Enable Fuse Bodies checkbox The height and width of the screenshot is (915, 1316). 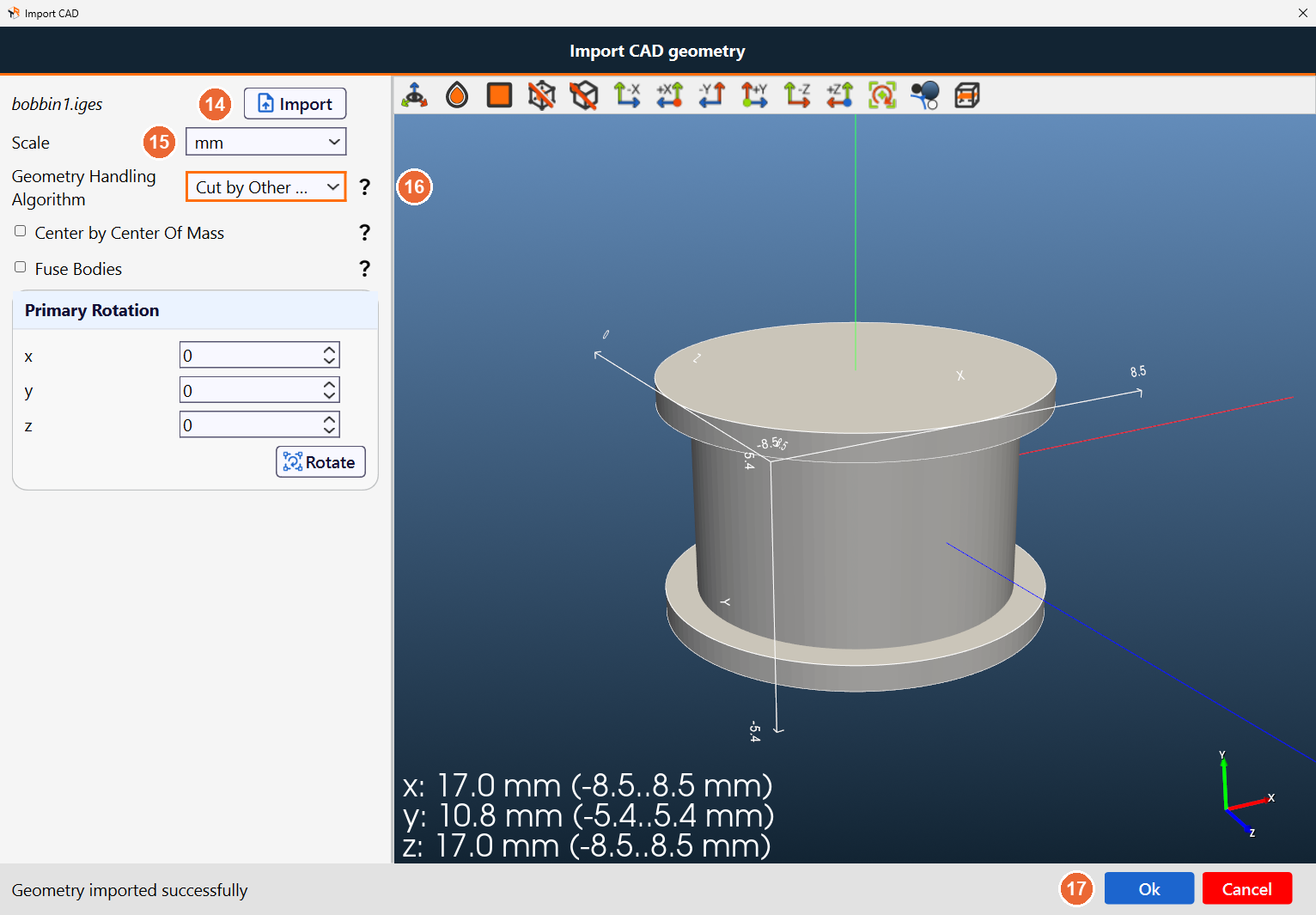21,267
